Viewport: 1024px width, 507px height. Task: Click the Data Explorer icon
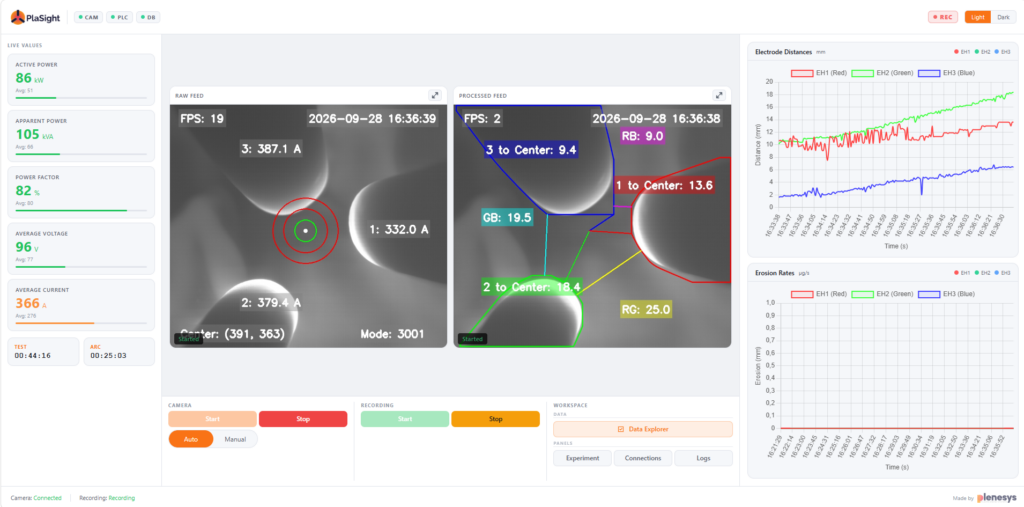click(x=620, y=429)
